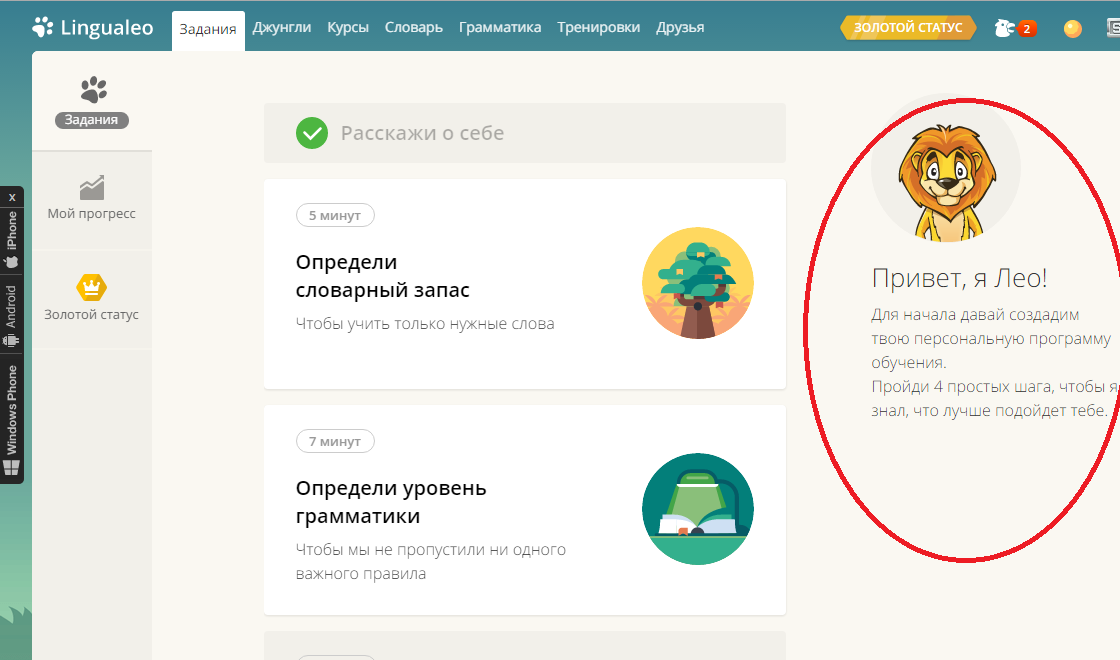Switch to the Джунгли section
This screenshot has height=660, width=1120.
pyautogui.click(x=283, y=27)
